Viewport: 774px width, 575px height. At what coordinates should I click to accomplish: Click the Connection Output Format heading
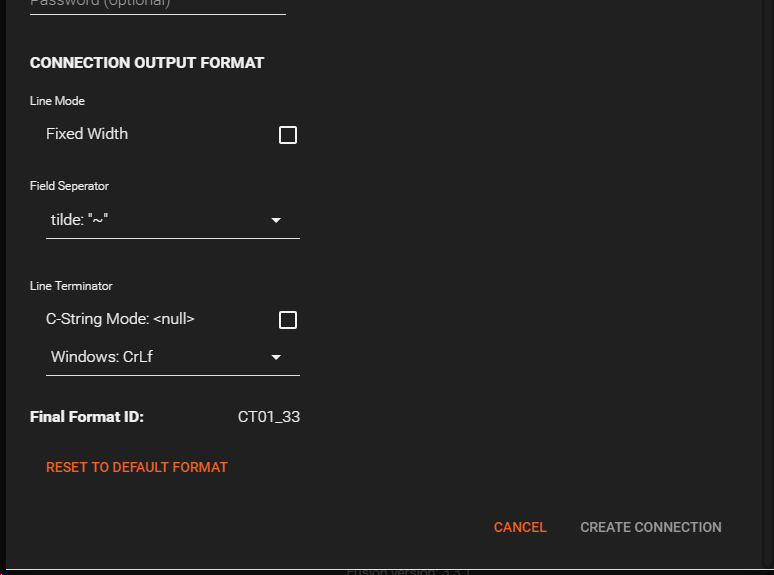coord(147,63)
